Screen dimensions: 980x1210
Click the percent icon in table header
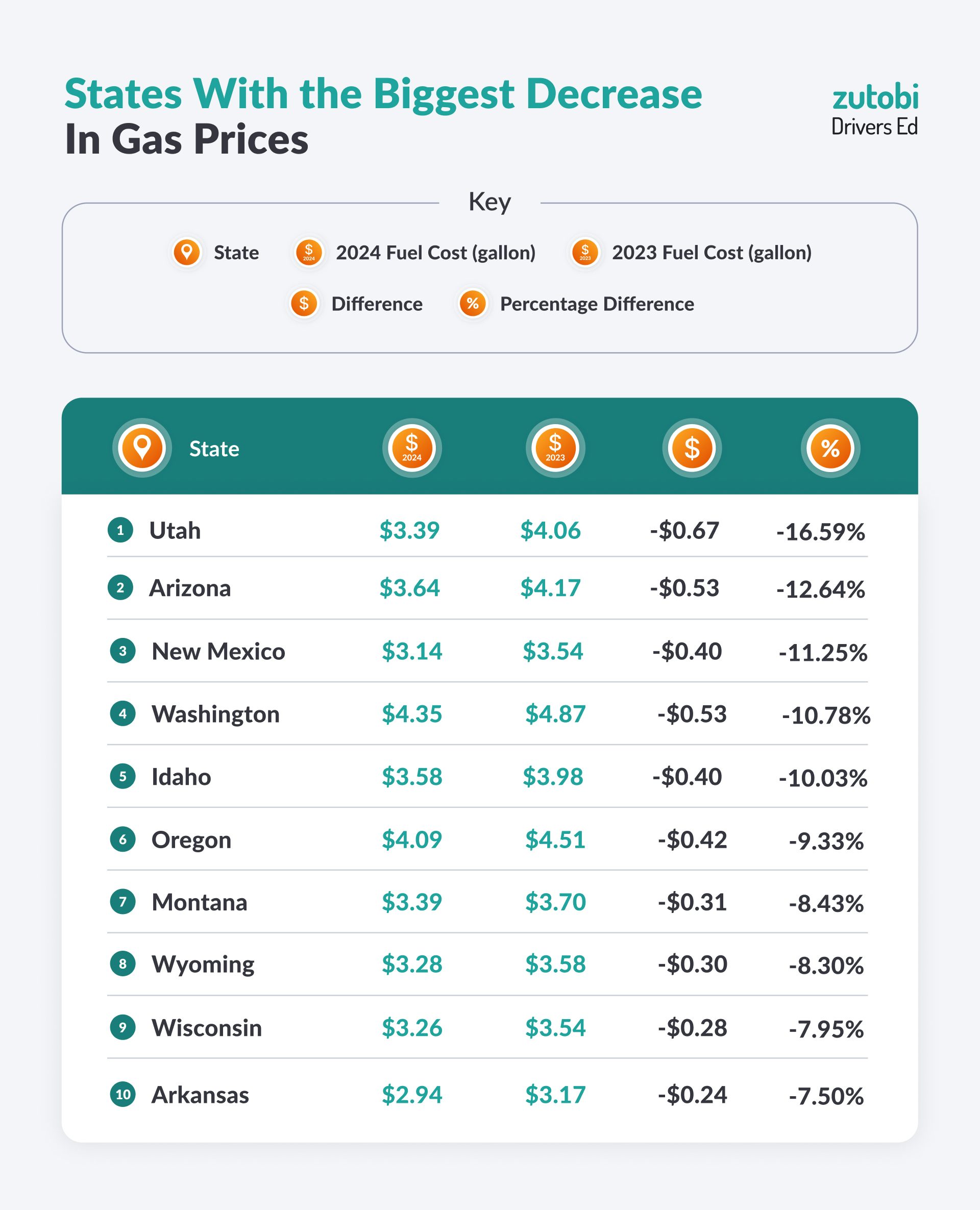[830, 448]
